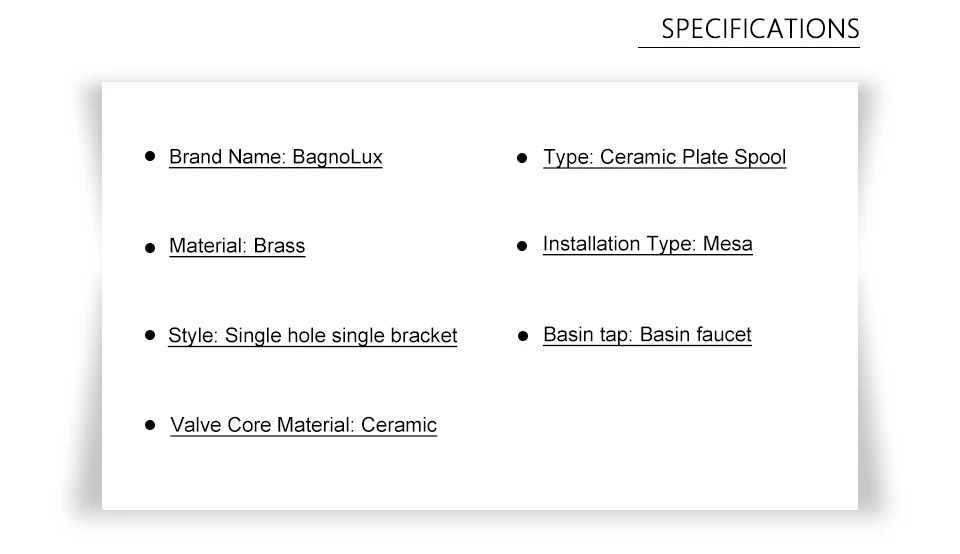The height and width of the screenshot is (554, 960).
Task: Select the bullet before Type: Ceramic Plate Spool
Action: pyautogui.click(x=522, y=158)
